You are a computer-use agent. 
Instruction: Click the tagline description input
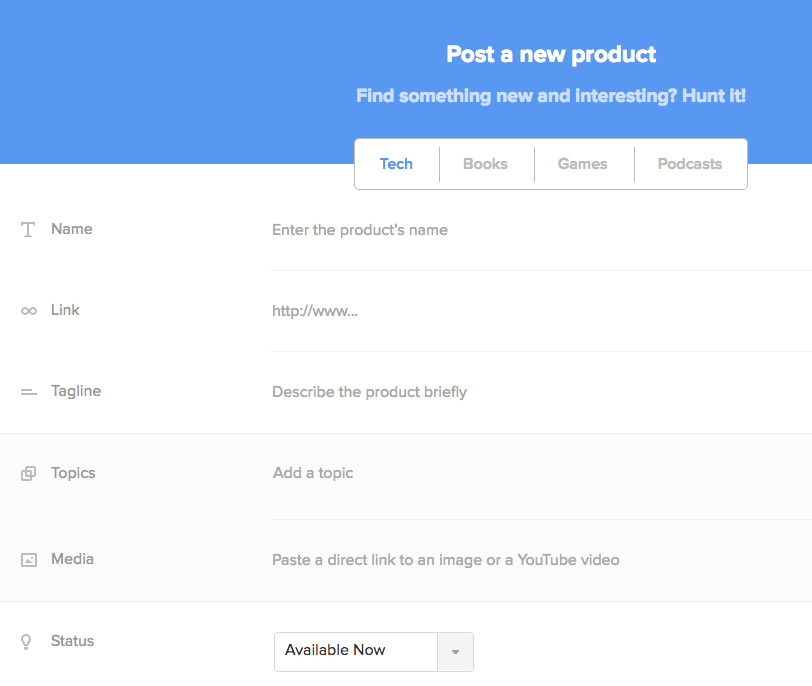click(540, 392)
